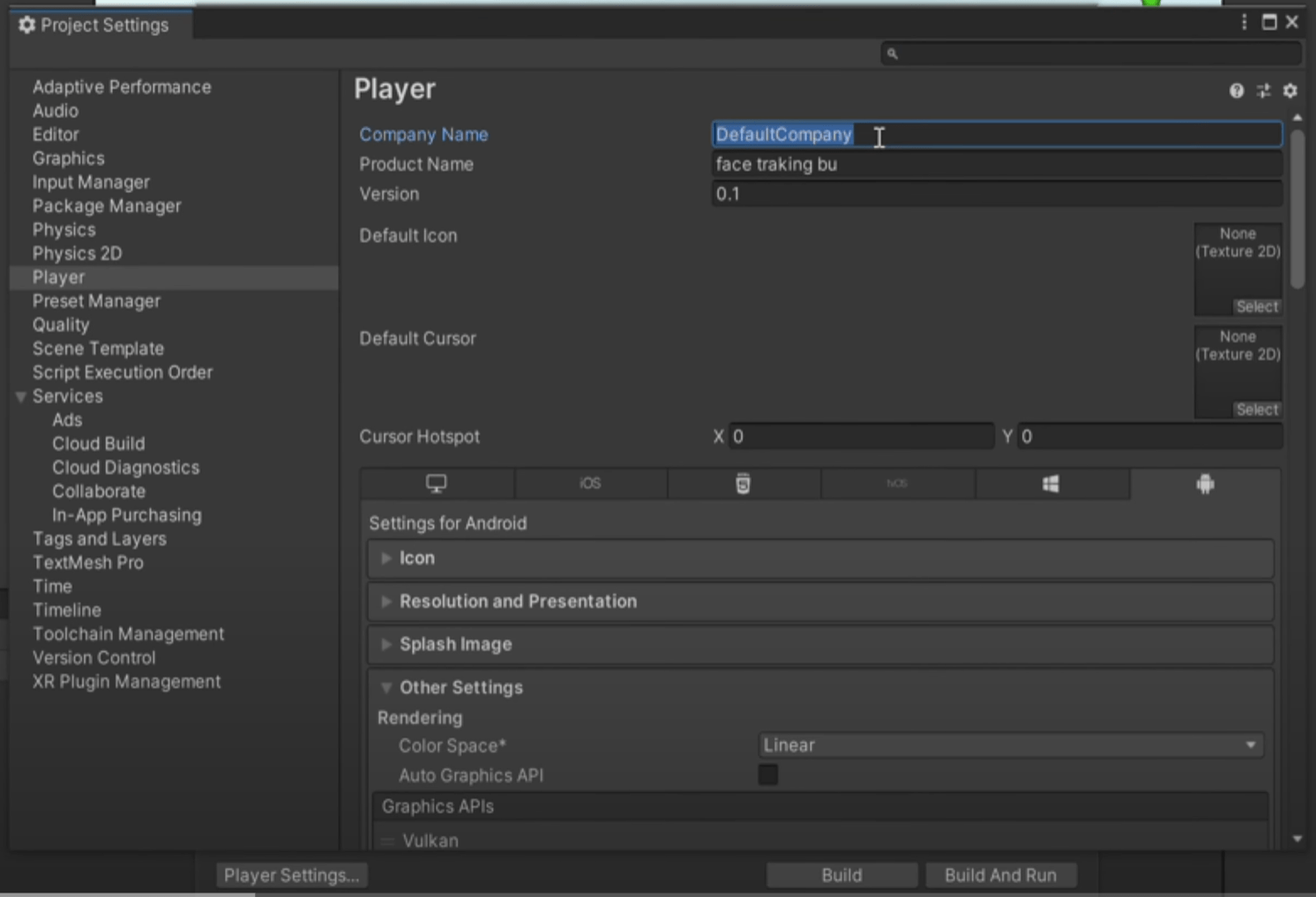Viewport: 1316px width, 897px height.
Task: Open Editor settings
Action: click(56, 135)
